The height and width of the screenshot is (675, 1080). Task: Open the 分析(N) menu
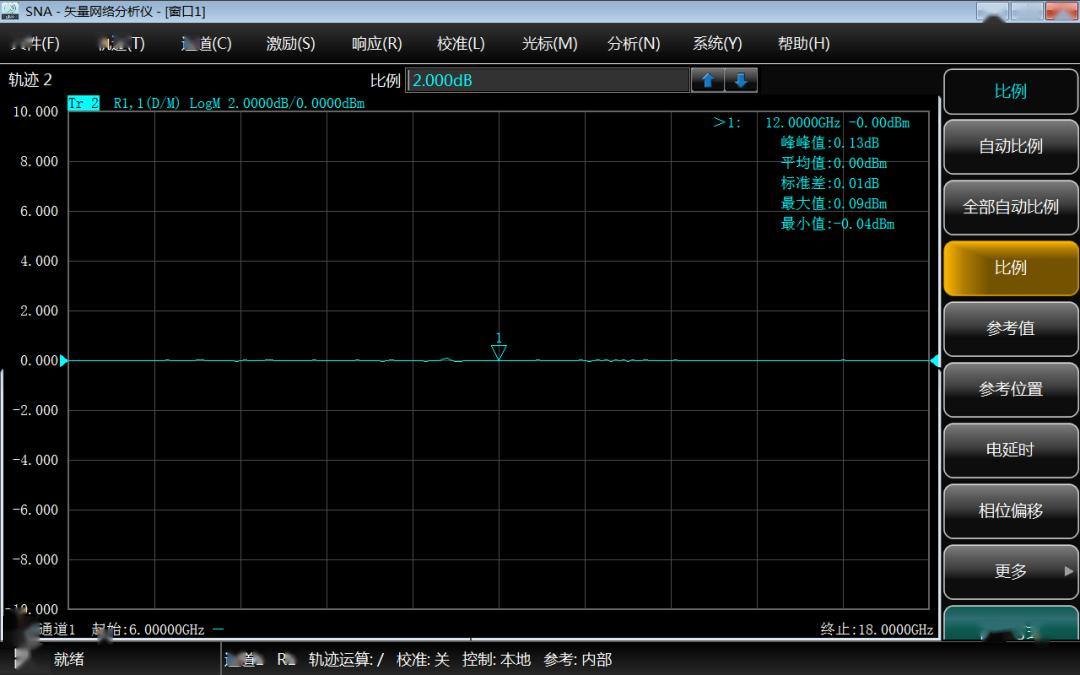633,44
